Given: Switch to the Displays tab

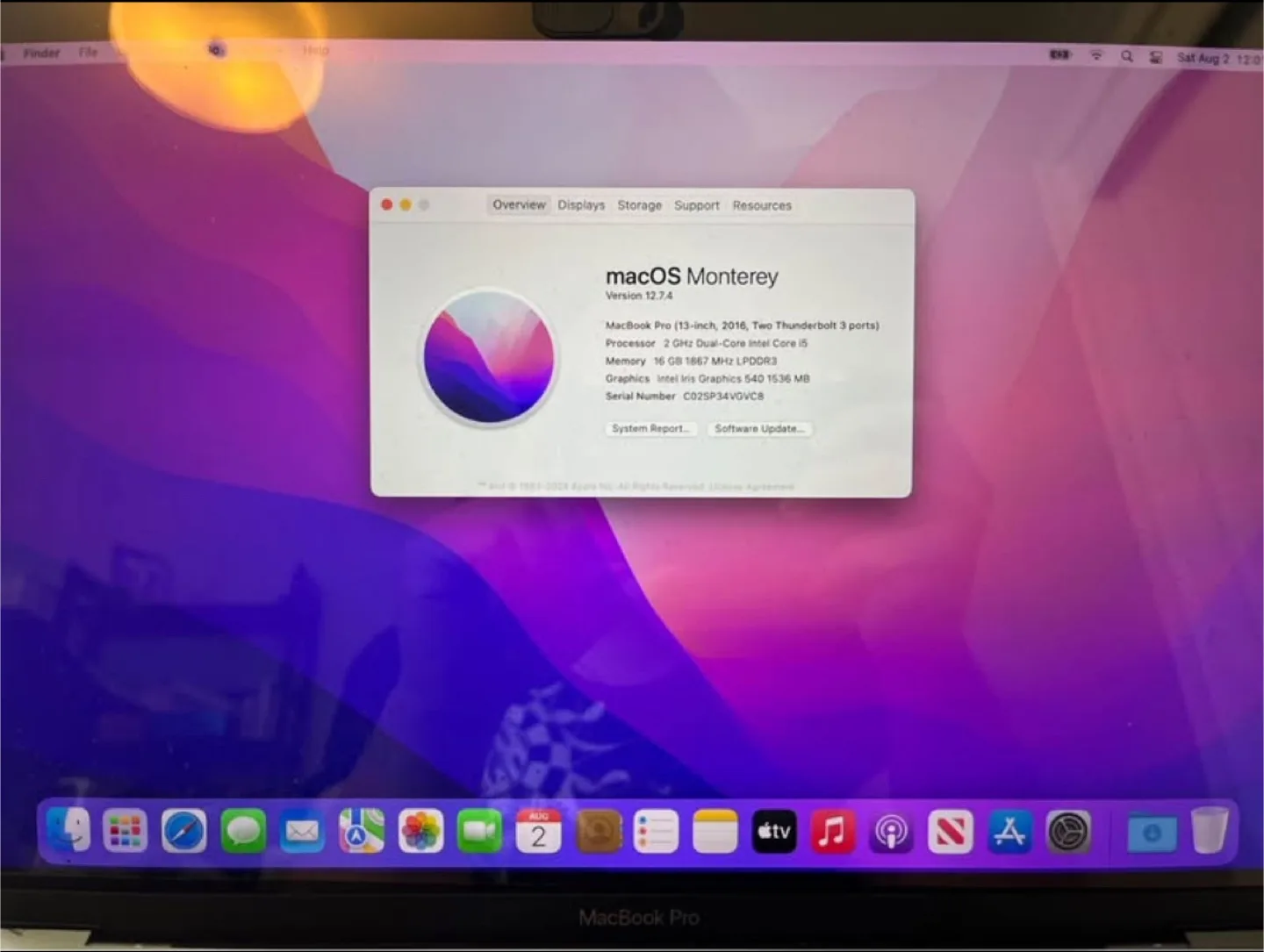Looking at the screenshot, I should click(581, 204).
